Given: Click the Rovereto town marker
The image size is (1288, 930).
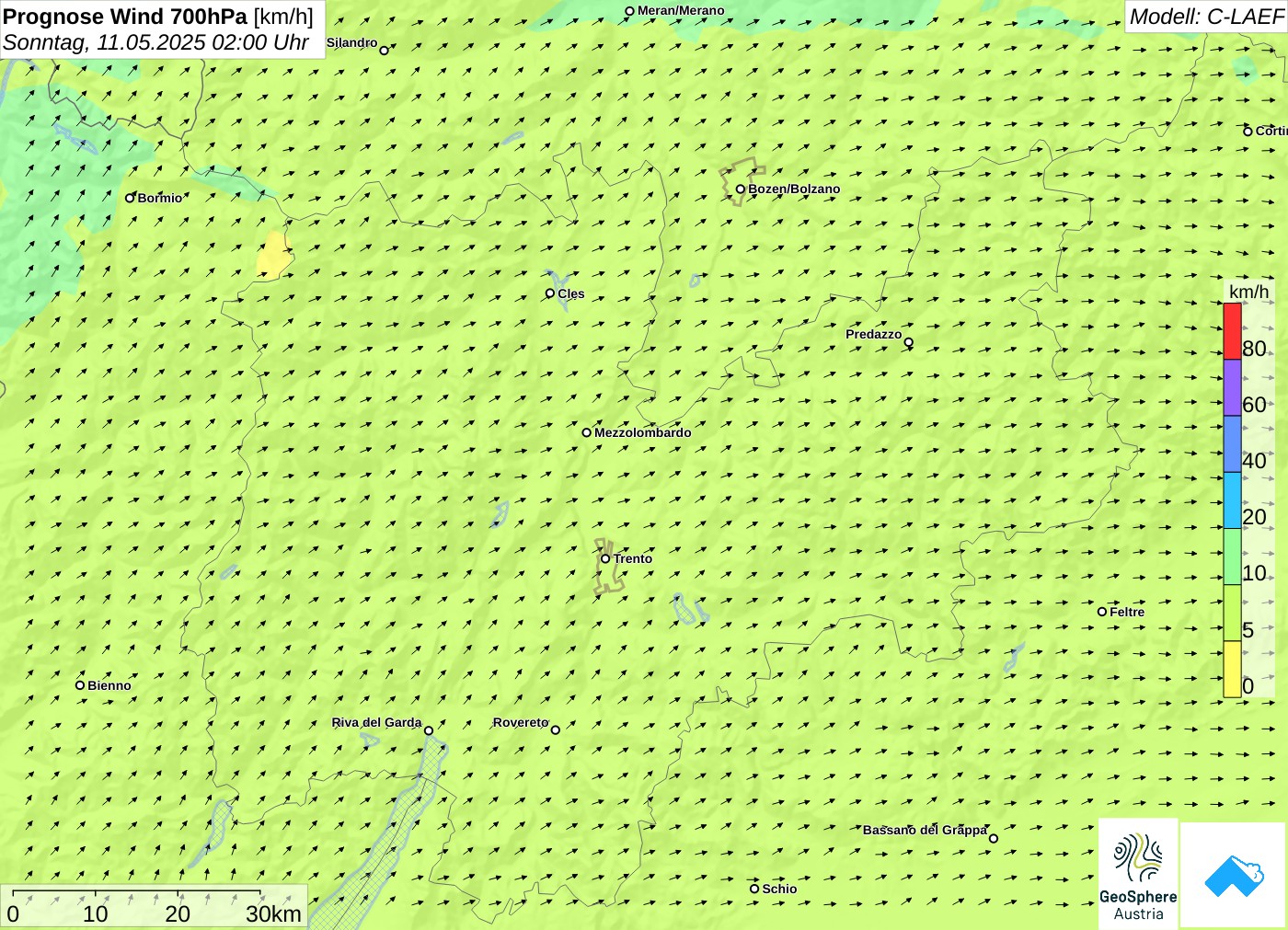Looking at the screenshot, I should [556, 730].
